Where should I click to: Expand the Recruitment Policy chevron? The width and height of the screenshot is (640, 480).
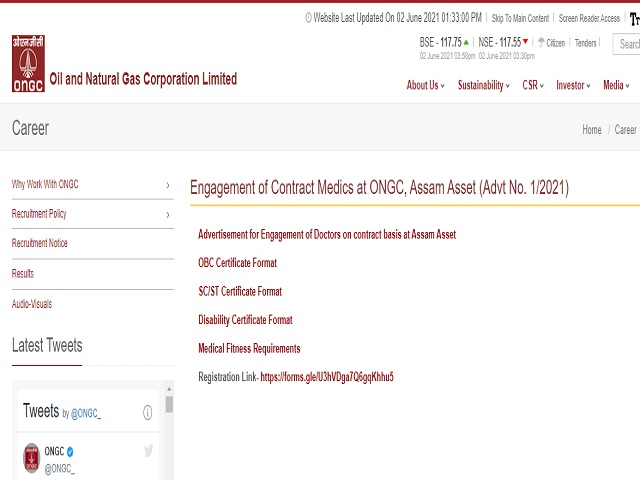click(x=168, y=214)
